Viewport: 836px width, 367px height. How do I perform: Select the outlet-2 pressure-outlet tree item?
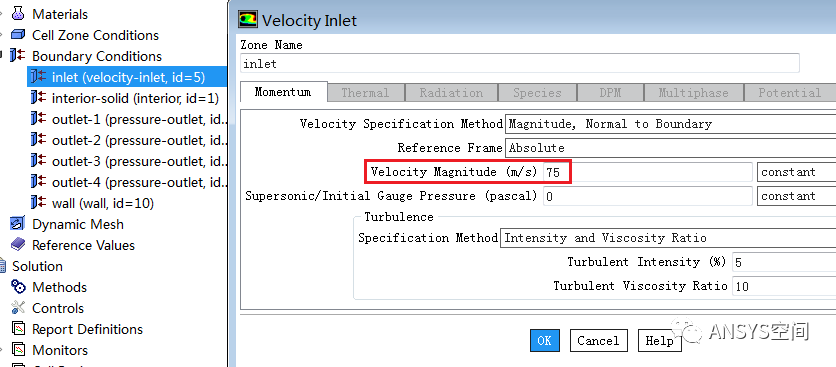[128, 140]
